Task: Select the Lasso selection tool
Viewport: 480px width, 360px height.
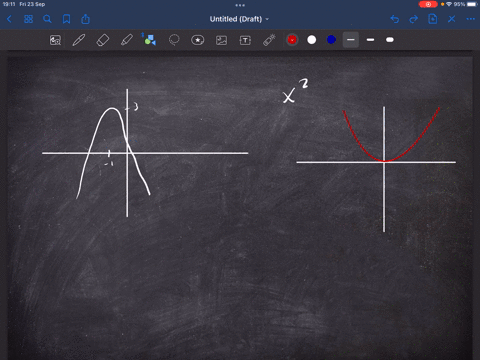Action: click(174, 40)
